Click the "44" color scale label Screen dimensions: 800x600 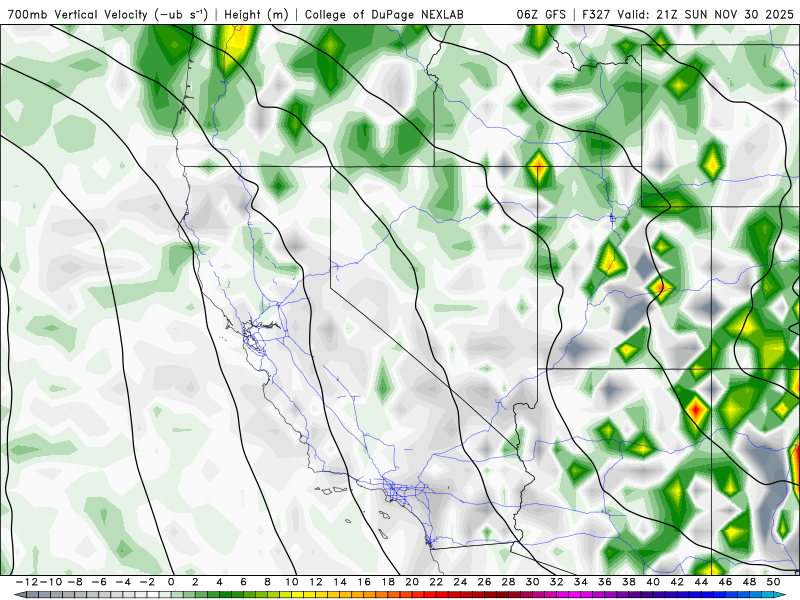(701, 582)
